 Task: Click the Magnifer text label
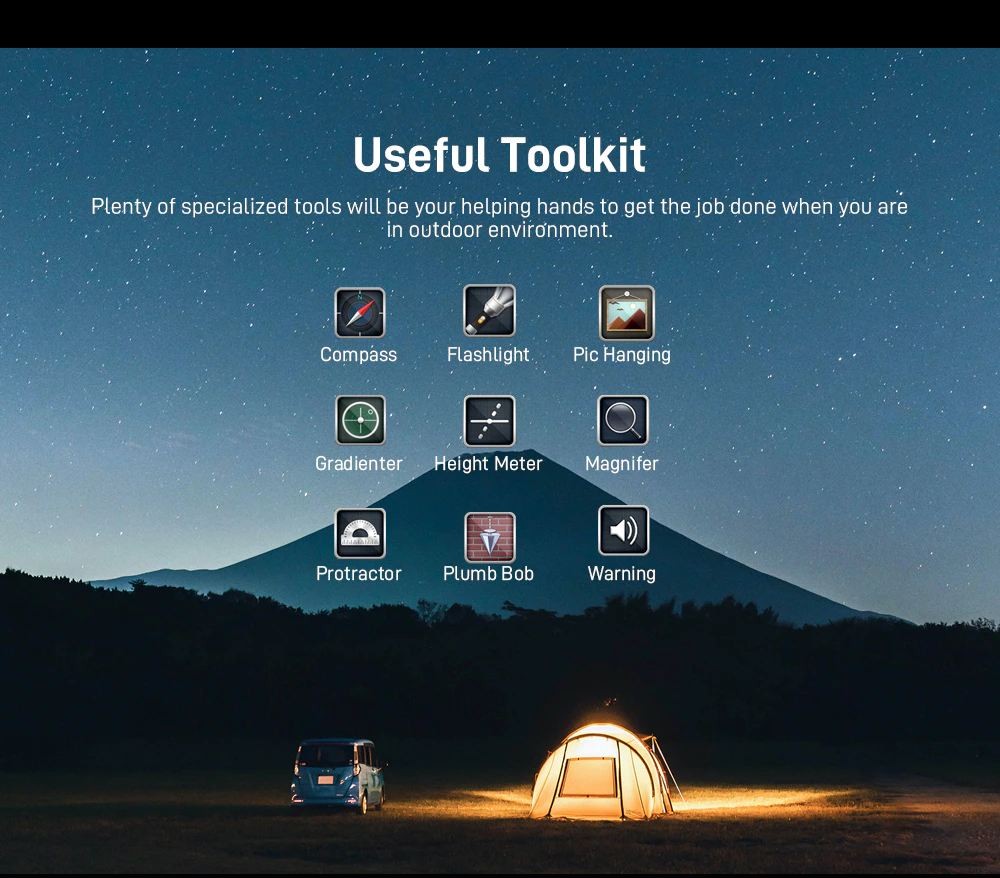[622, 464]
